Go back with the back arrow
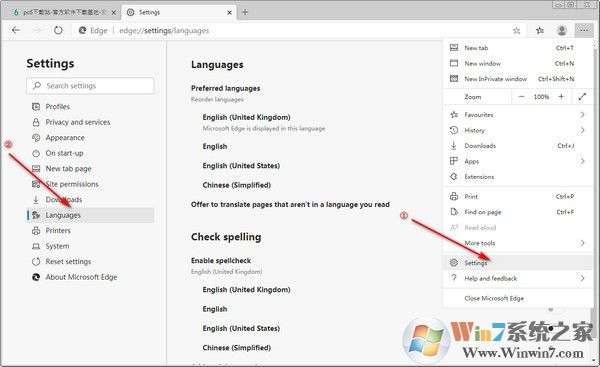Viewport: 600px width, 367px height. click(x=16, y=30)
